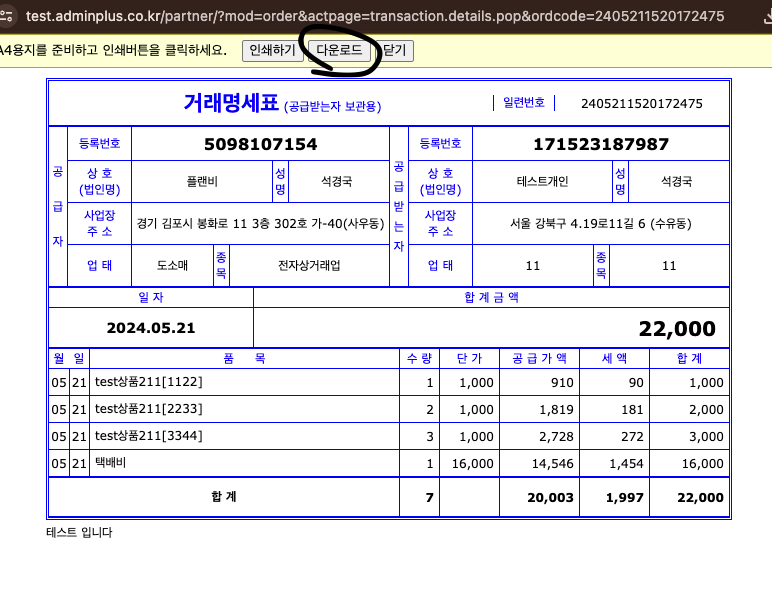
Task: Click the 세액 column header
Action: (614, 358)
